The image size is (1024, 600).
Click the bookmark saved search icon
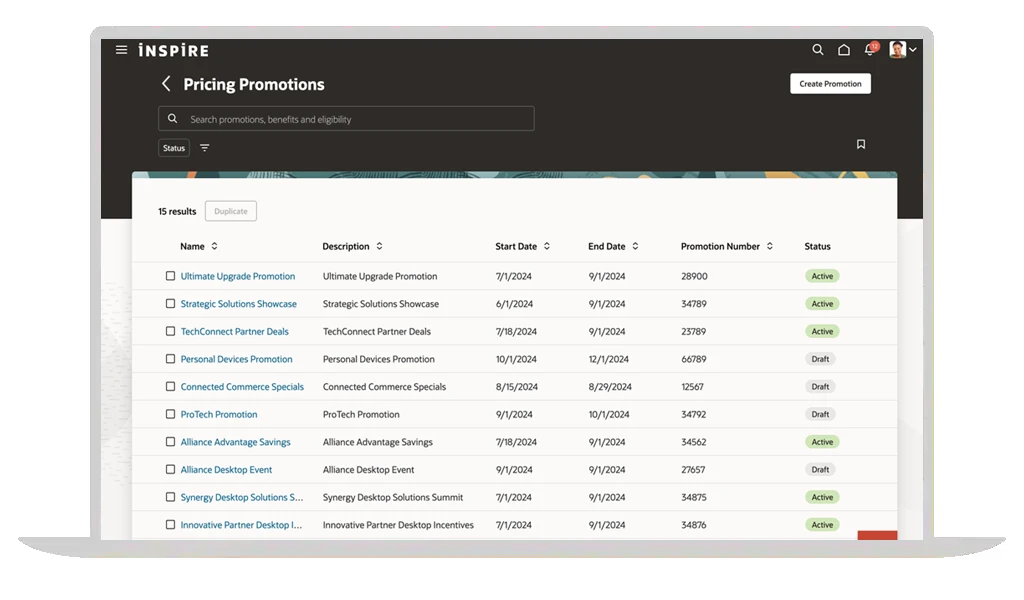pos(860,145)
